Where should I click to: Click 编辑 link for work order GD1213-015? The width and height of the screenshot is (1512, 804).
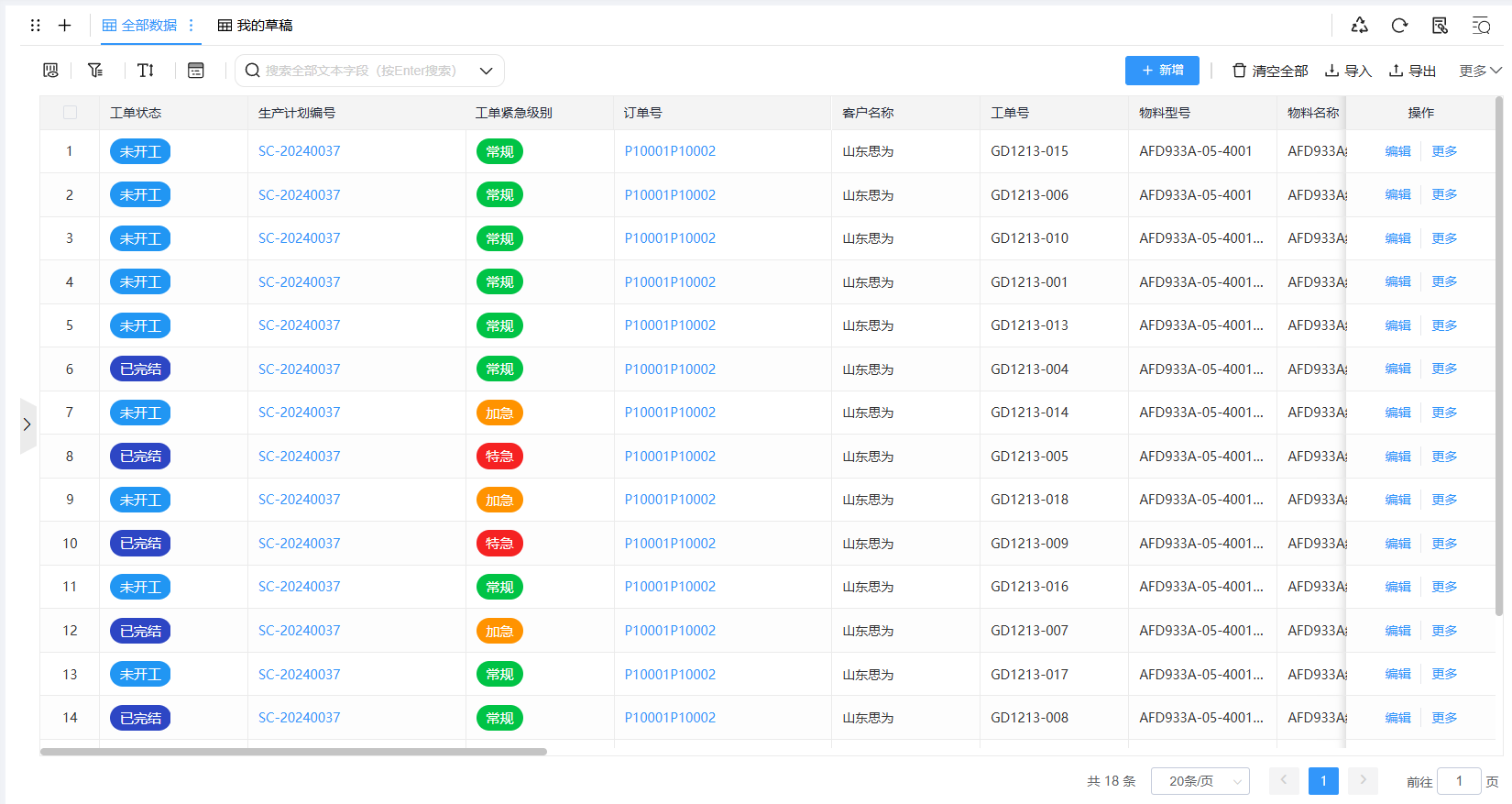[x=1397, y=151]
